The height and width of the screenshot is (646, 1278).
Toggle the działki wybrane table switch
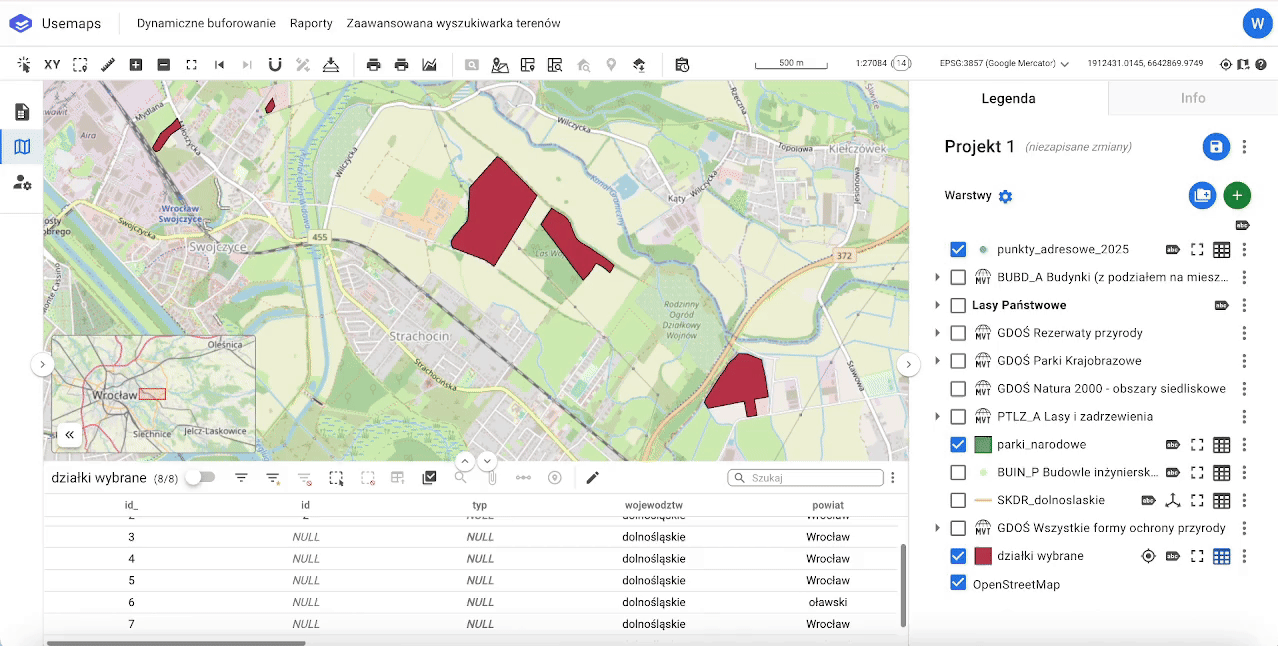coord(200,478)
